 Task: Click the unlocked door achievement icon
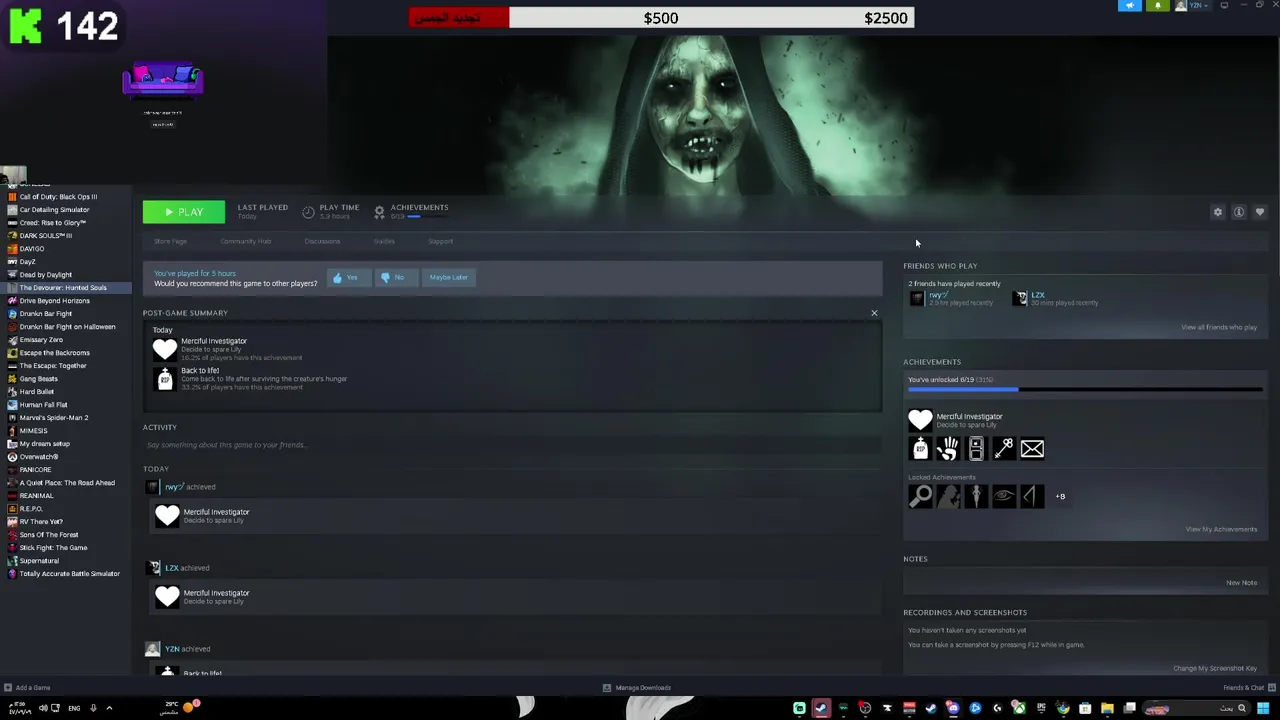point(976,449)
